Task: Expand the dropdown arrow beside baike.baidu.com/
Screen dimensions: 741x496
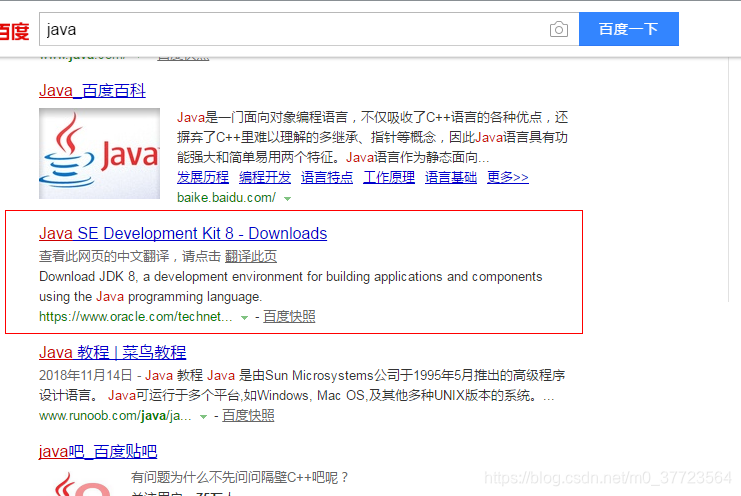Action: pos(287,199)
